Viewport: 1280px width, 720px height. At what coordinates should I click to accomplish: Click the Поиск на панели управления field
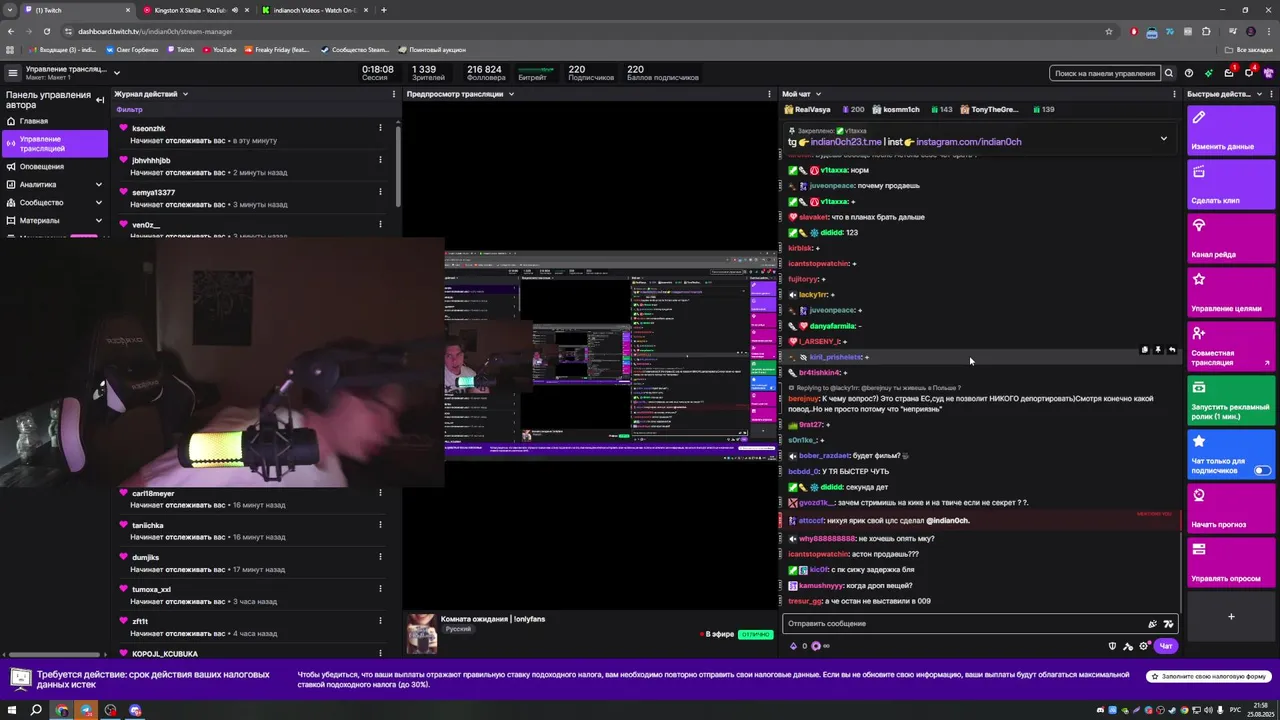1105,73
